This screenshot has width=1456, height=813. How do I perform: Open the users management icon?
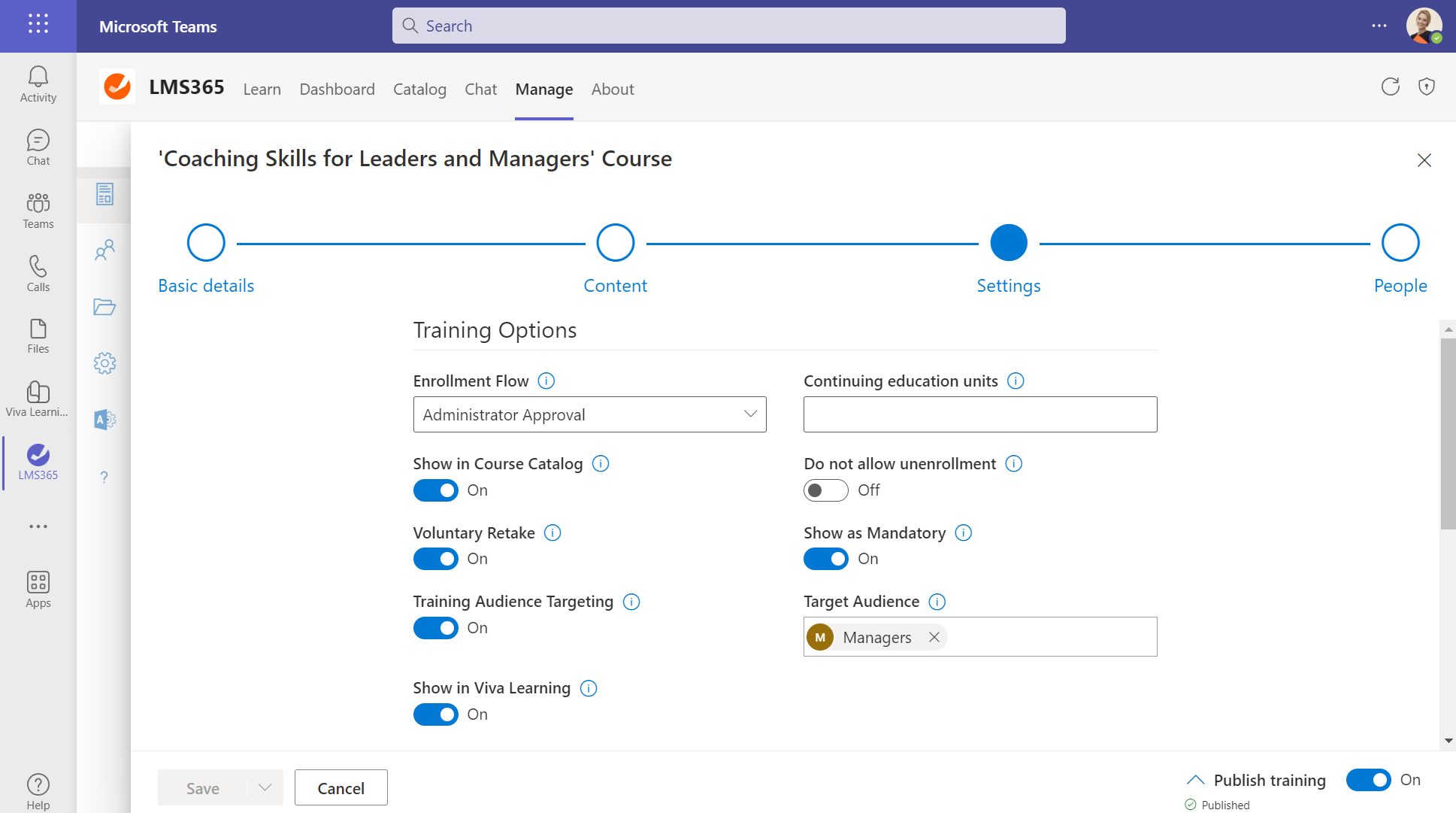pos(104,250)
